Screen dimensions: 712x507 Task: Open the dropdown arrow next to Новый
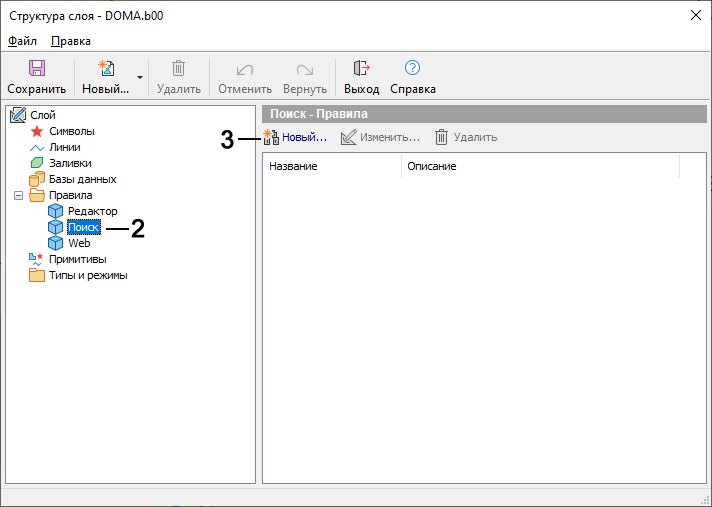[x=140, y=77]
